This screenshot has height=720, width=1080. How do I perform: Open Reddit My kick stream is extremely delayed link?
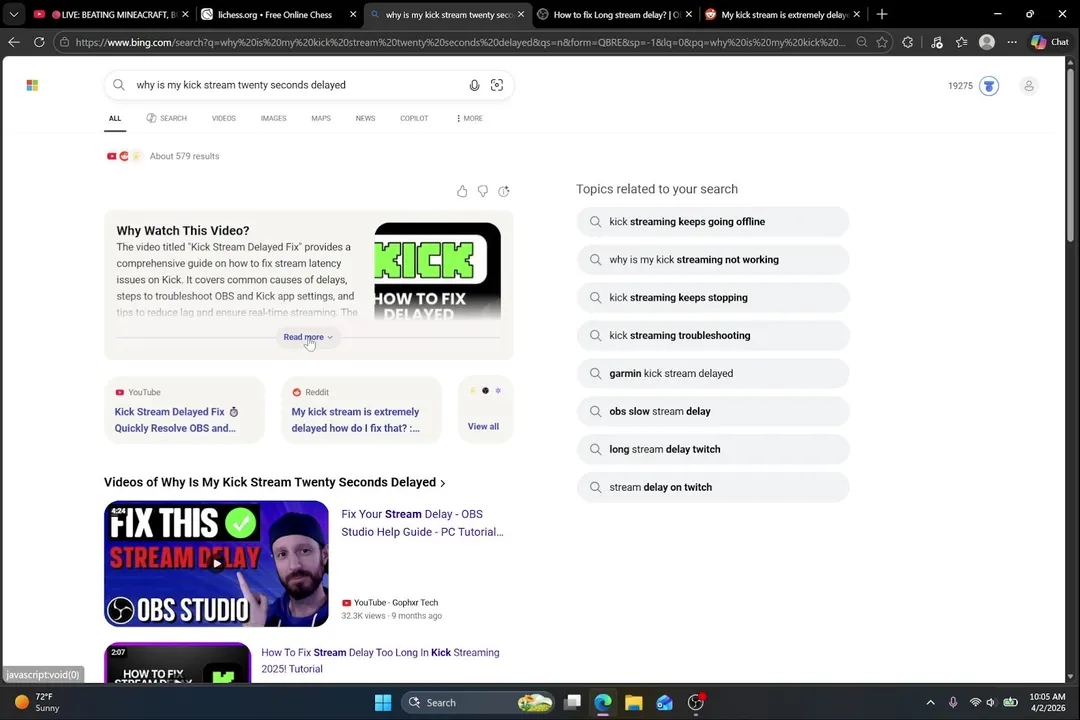coord(355,420)
